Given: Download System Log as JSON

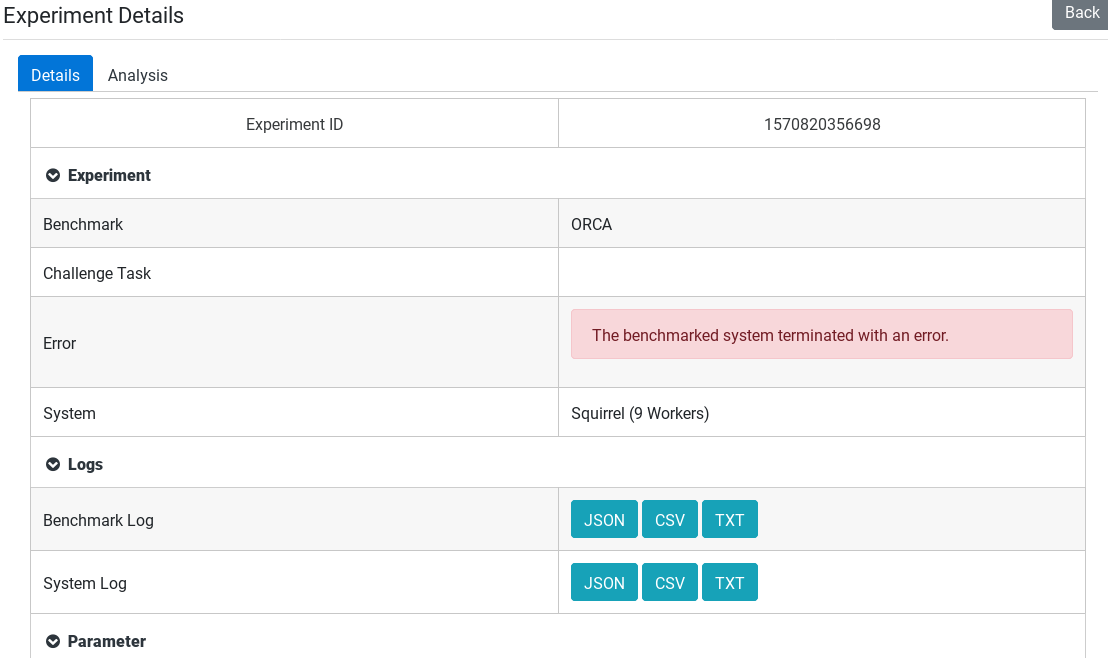Looking at the screenshot, I should (604, 582).
